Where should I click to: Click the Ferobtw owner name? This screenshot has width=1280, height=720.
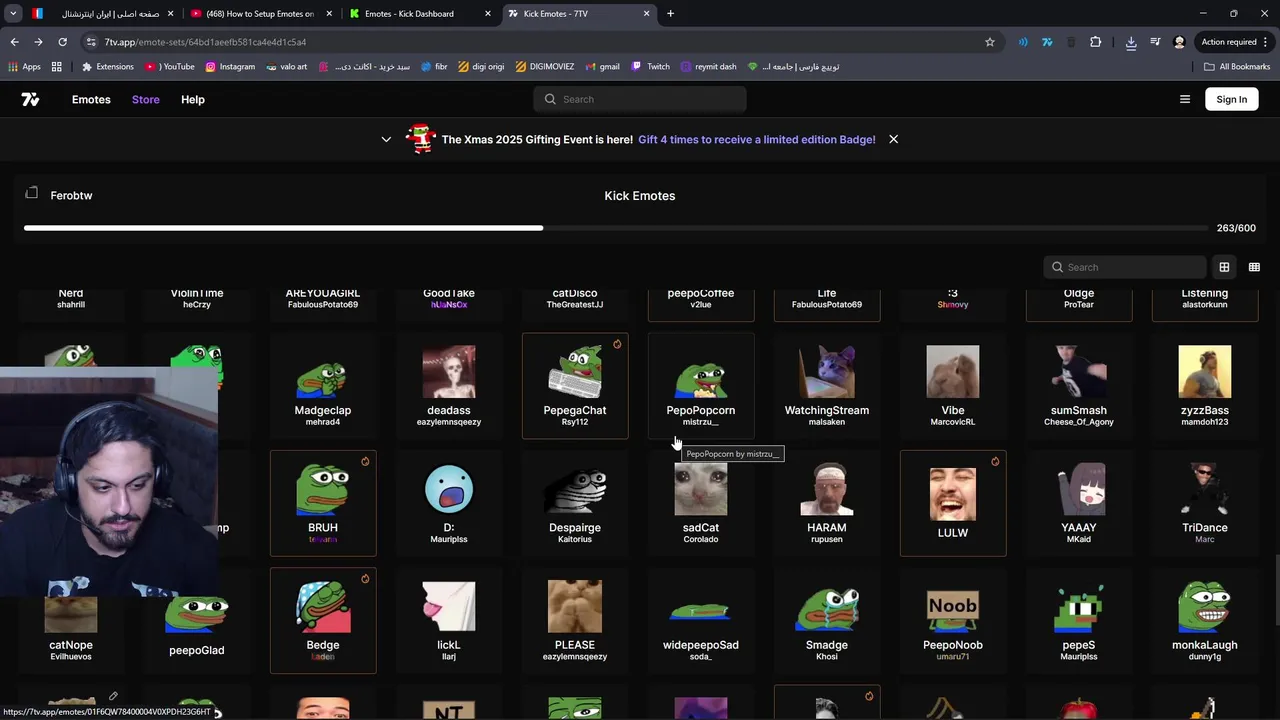pos(71,195)
